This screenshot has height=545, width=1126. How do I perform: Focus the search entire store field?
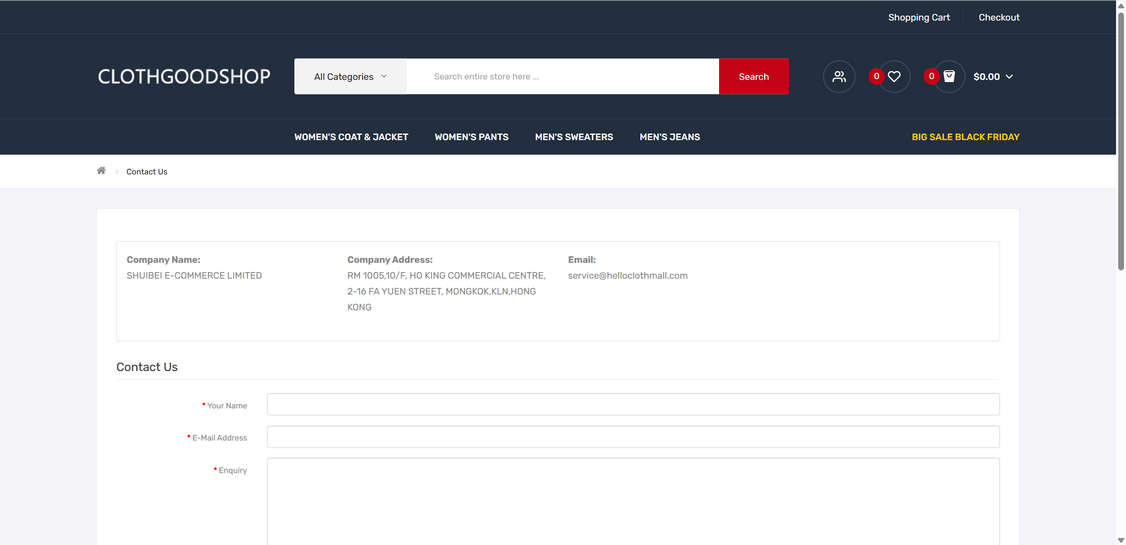[x=562, y=77]
